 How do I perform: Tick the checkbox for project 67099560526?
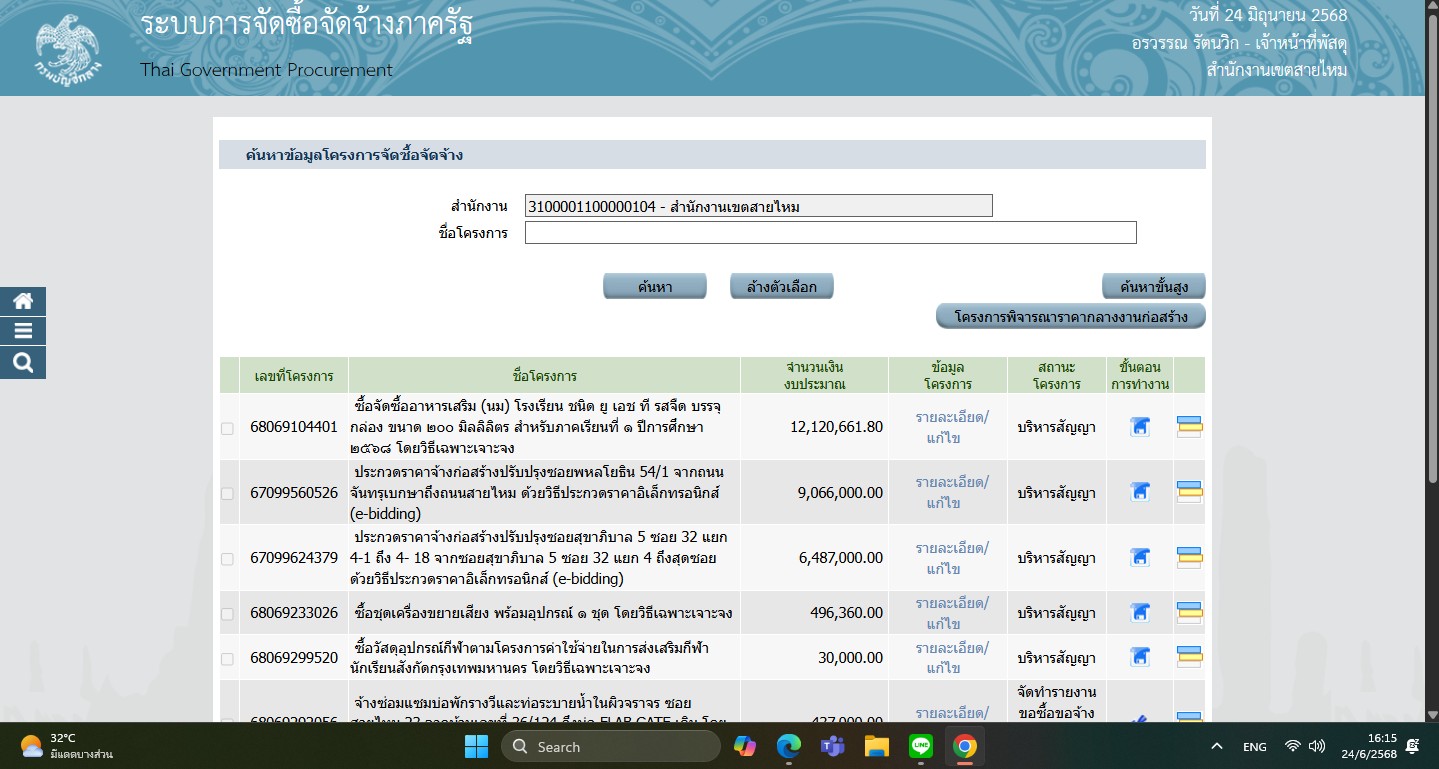(228, 493)
